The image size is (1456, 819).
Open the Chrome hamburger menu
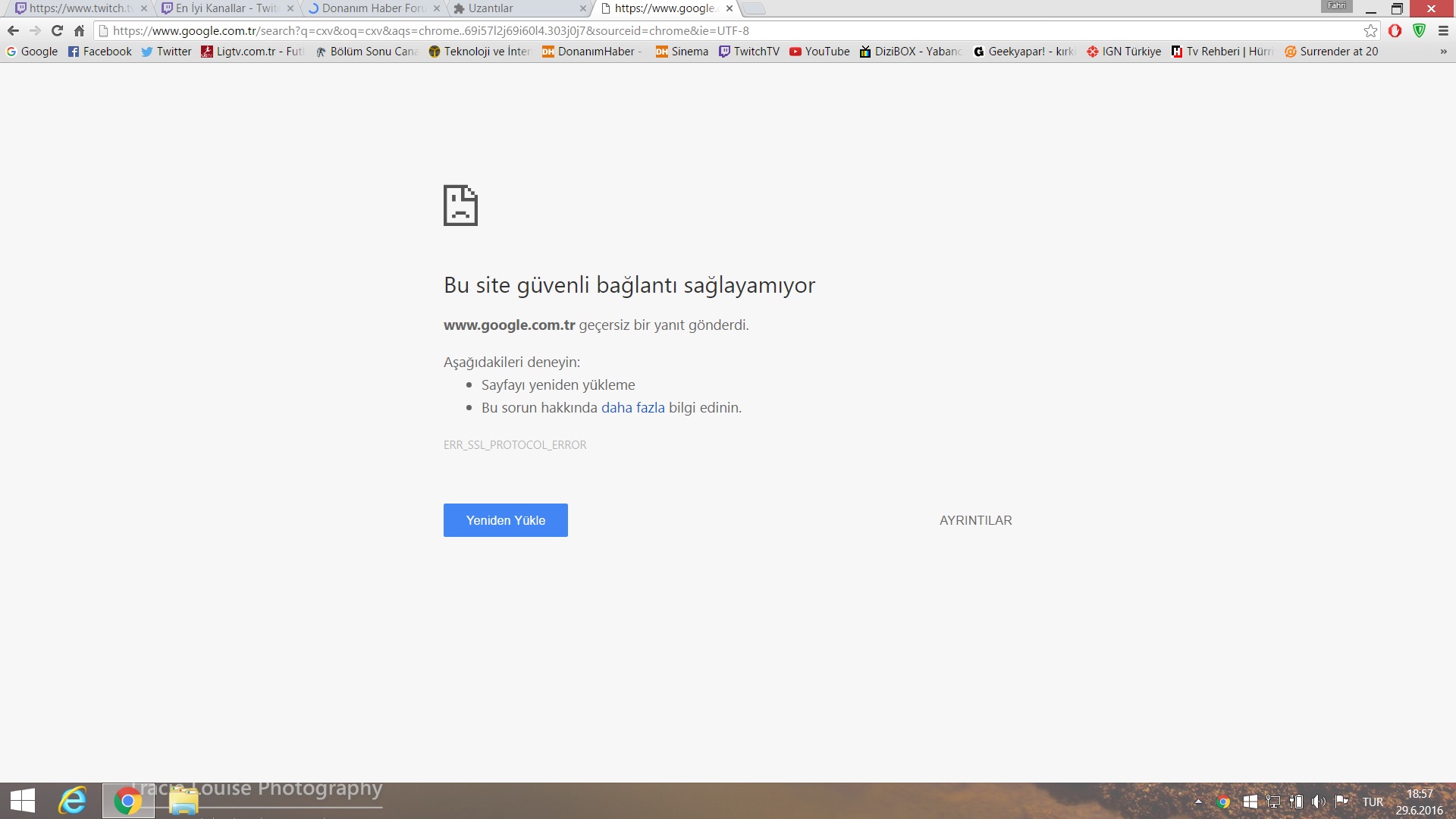[x=1443, y=31]
